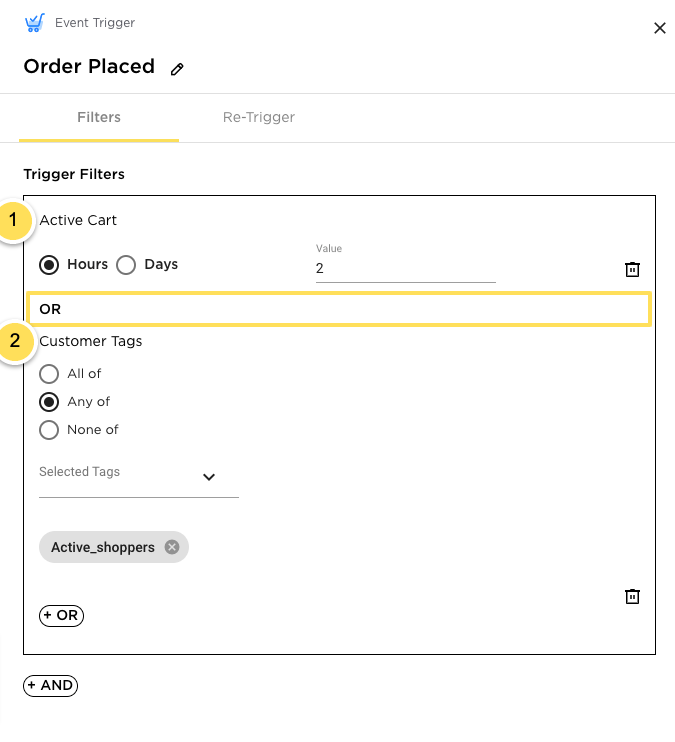The height and width of the screenshot is (742, 675).
Task: Click the step 1 yellow marker badge
Action: 14,220
